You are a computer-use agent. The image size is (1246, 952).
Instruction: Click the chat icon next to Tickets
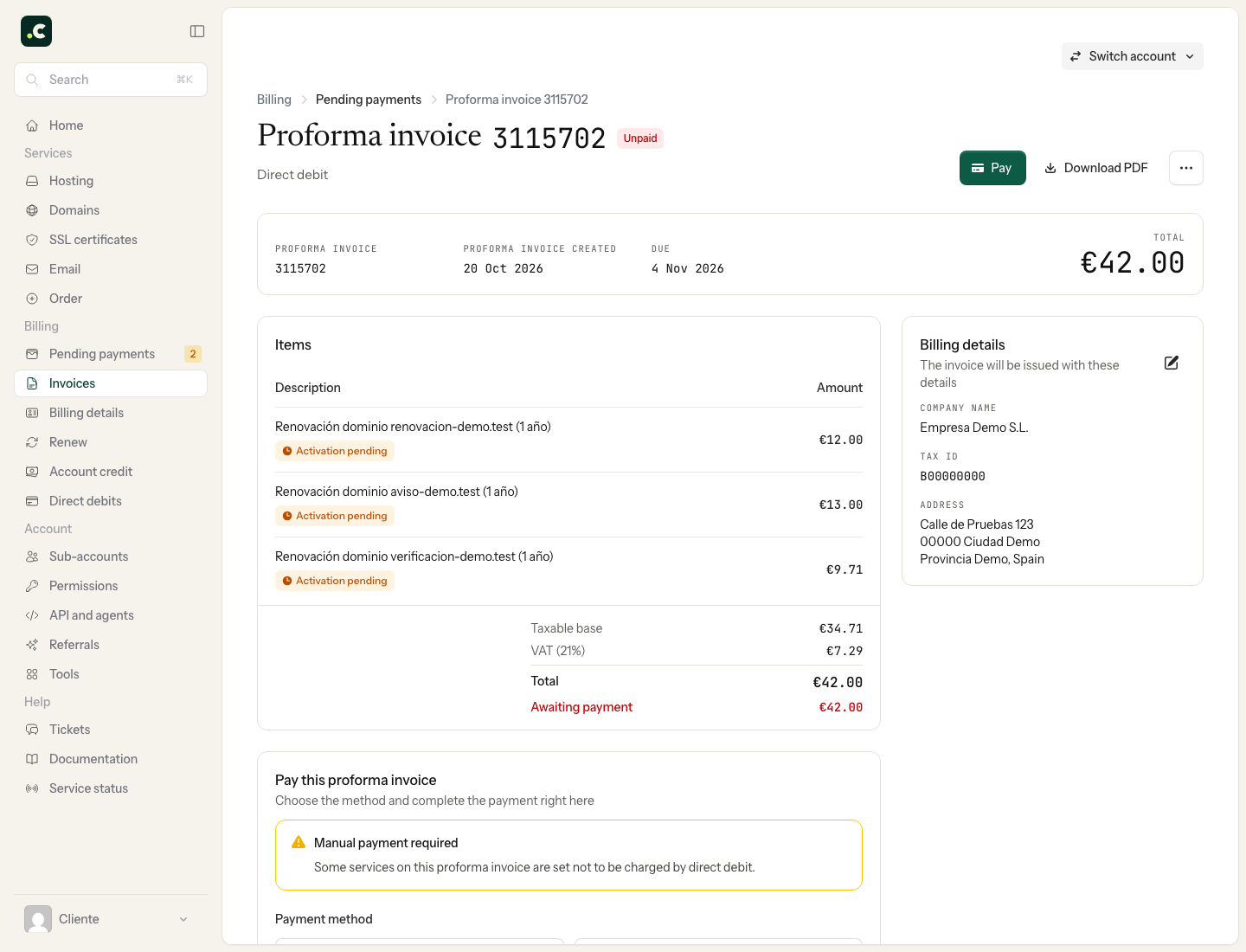click(32, 730)
